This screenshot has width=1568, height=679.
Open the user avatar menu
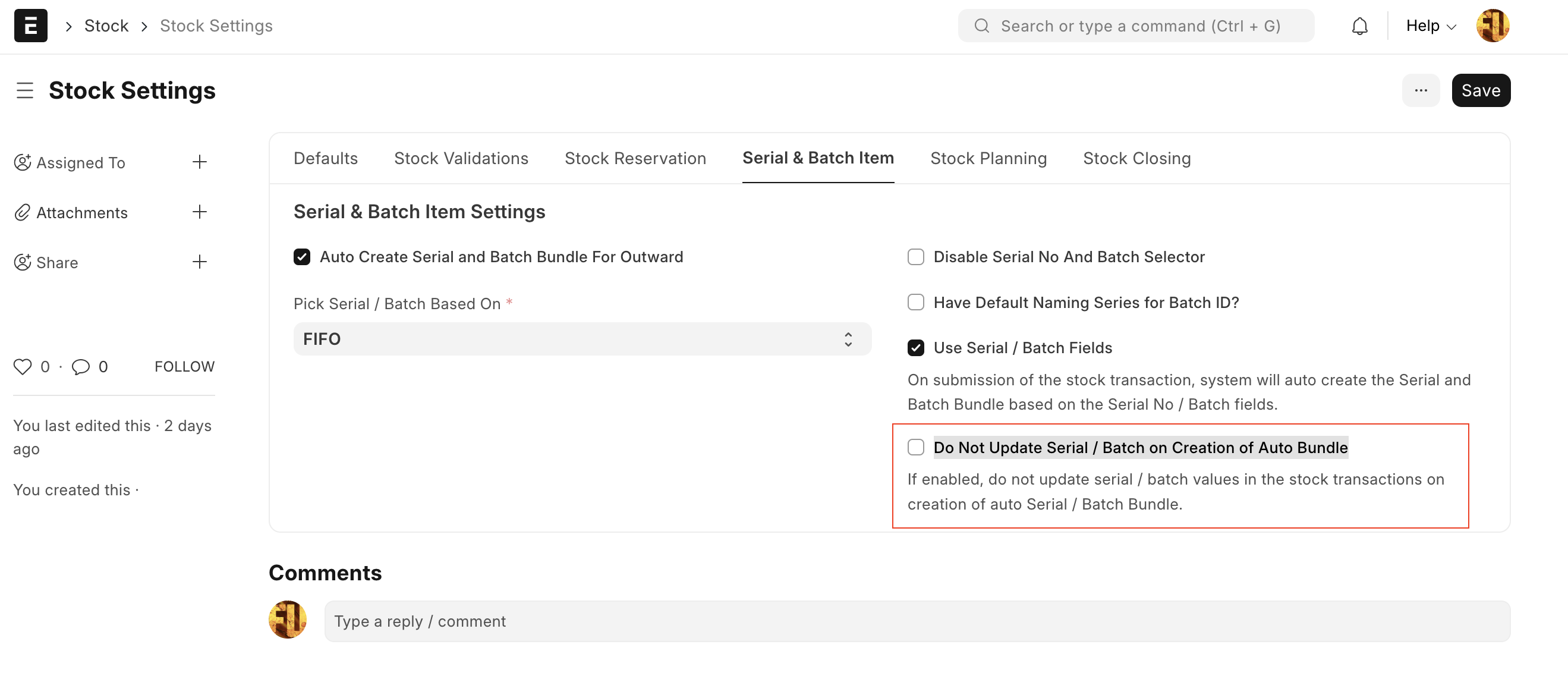(1493, 26)
